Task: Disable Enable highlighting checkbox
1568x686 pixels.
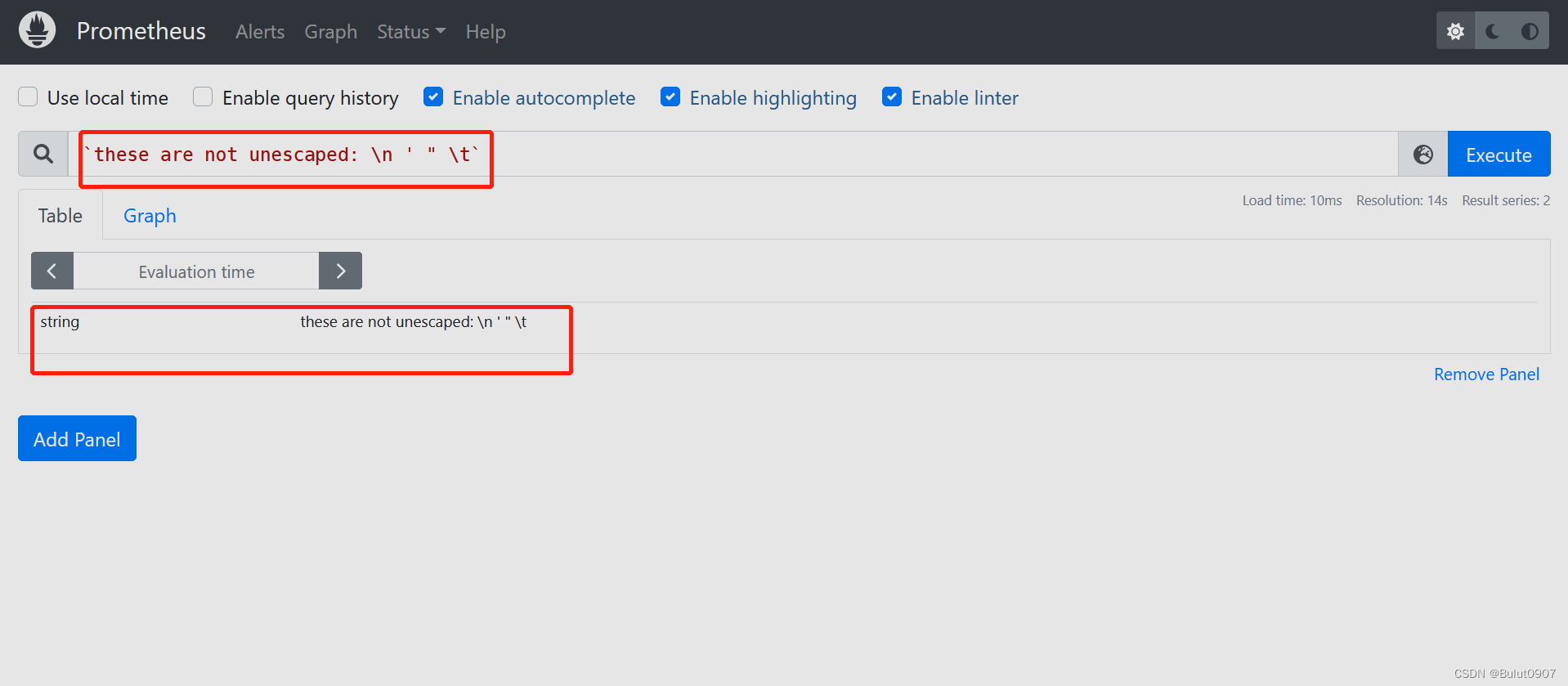Action: (x=670, y=96)
